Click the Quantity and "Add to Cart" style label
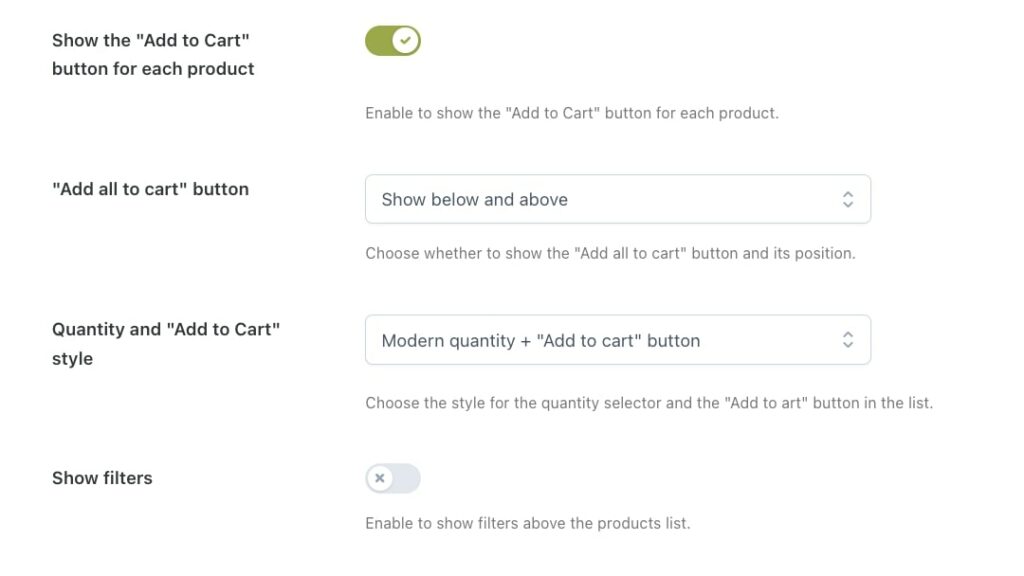This screenshot has width=1024, height=576. [x=165, y=343]
